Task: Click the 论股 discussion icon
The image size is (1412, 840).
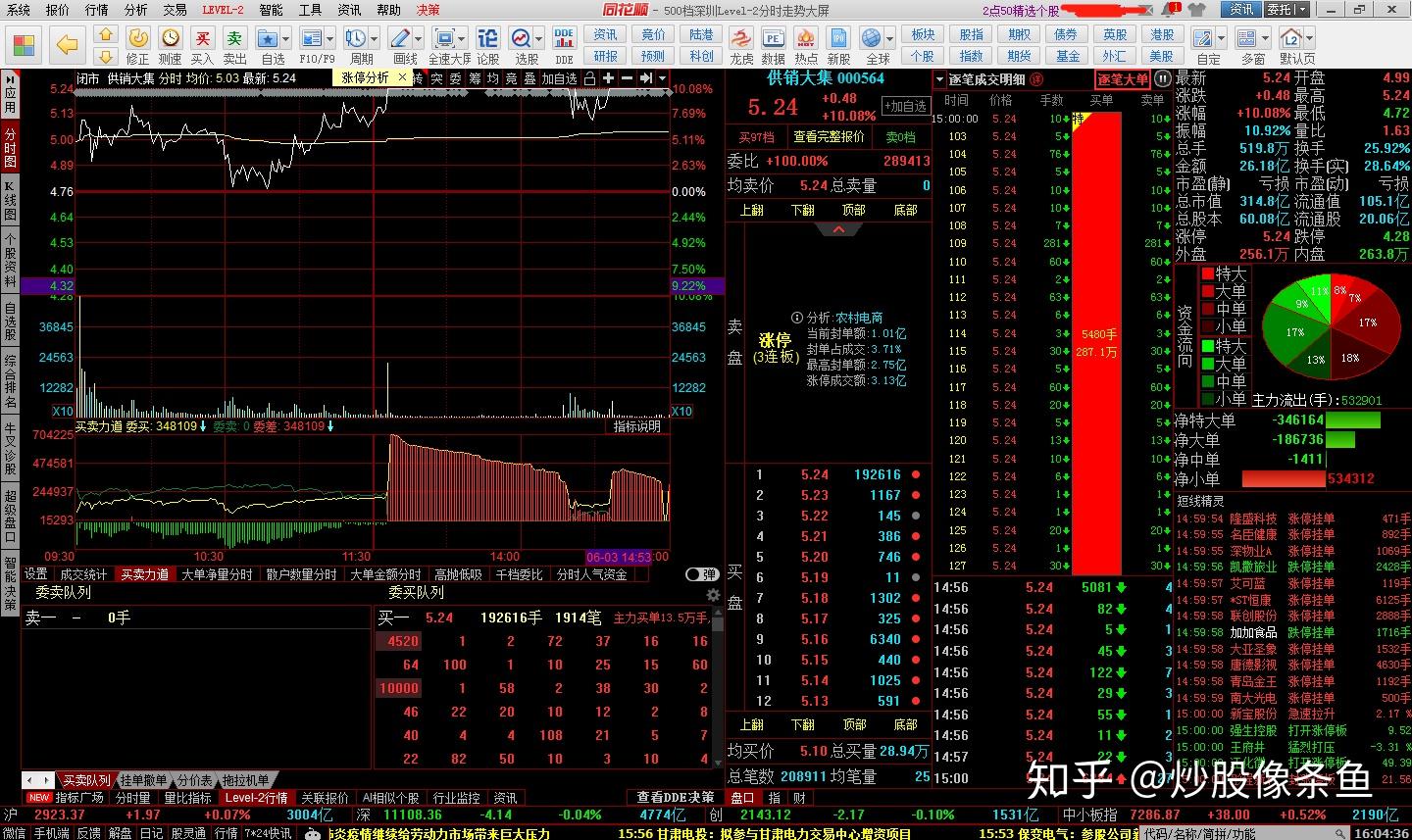Action: pyautogui.click(x=487, y=38)
